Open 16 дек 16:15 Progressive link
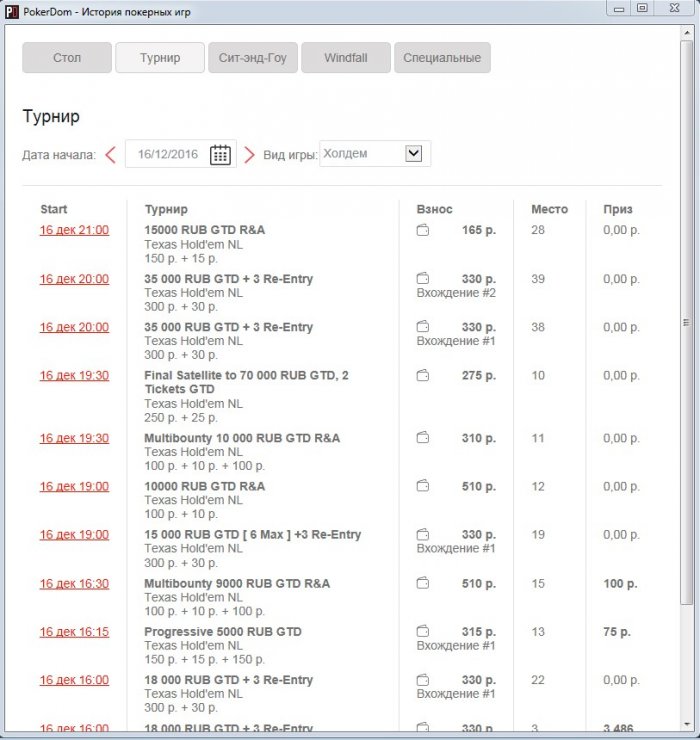Viewport: 700px width, 740px height. (x=75, y=632)
